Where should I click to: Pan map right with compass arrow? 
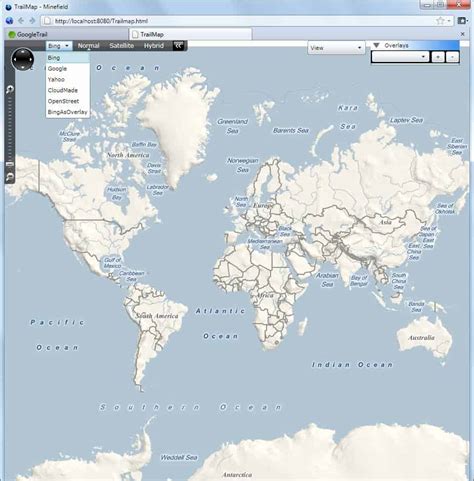click(30, 60)
